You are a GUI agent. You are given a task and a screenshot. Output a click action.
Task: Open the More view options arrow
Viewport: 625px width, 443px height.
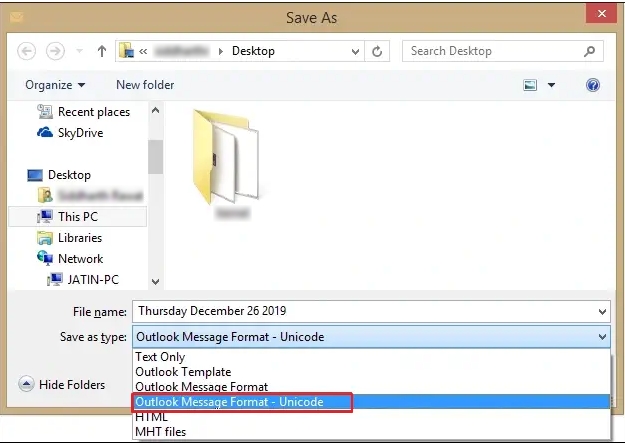coord(551,85)
